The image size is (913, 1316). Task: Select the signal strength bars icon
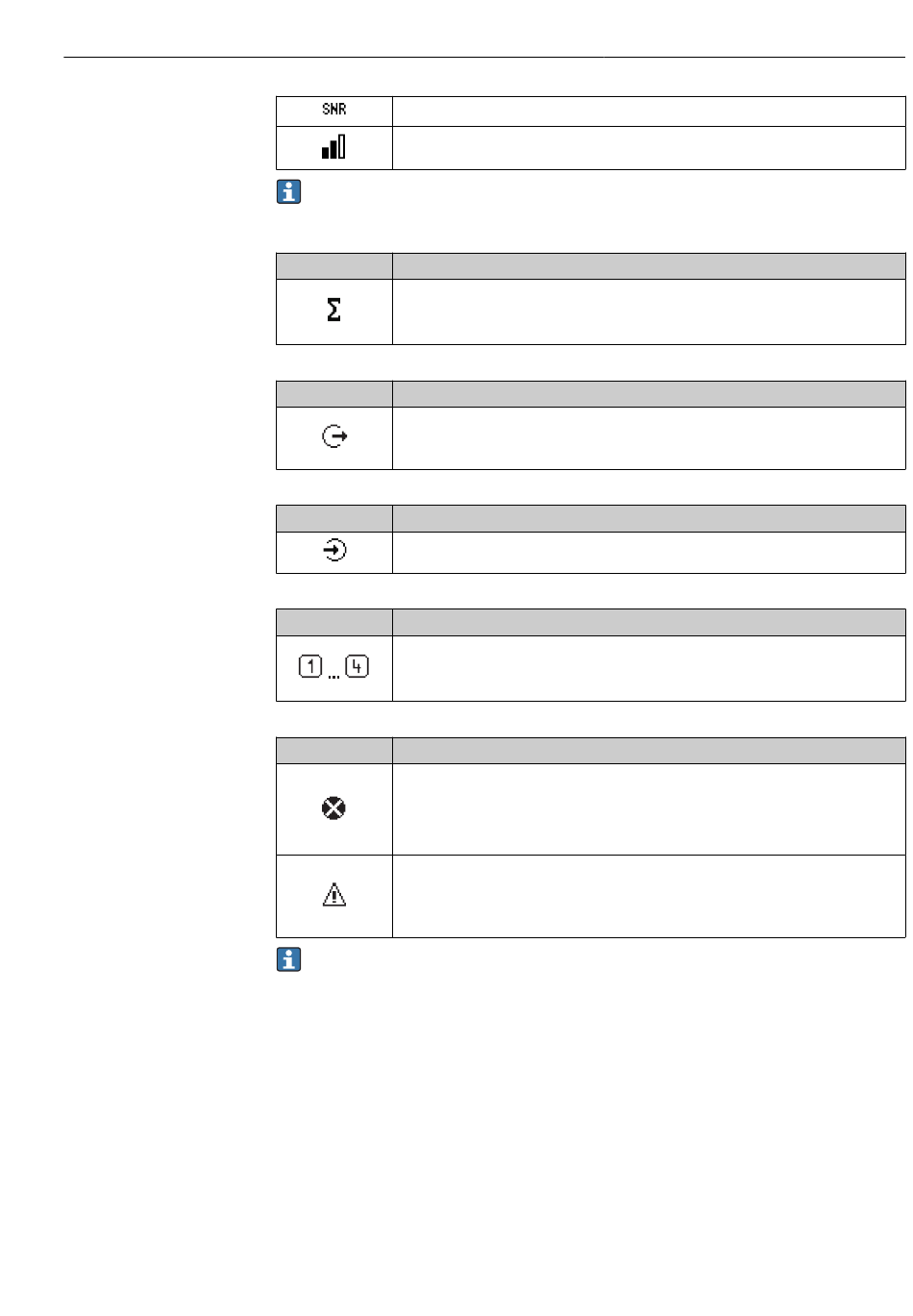point(333,147)
